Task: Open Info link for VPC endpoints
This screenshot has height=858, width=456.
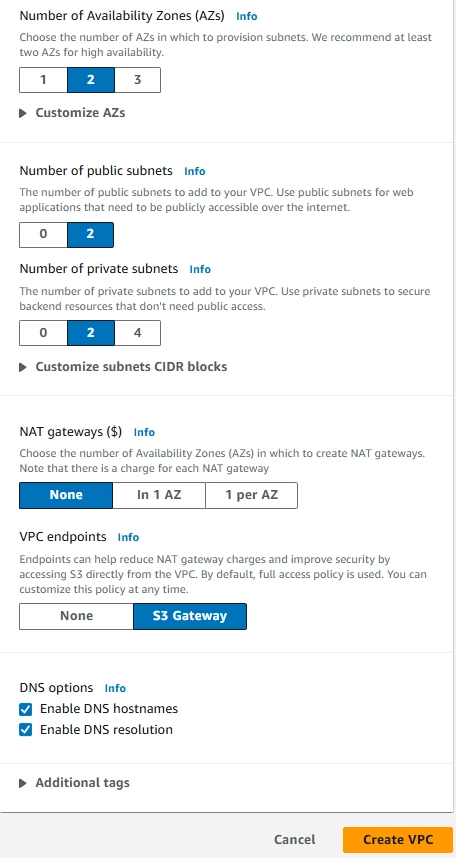Action: 128,537
